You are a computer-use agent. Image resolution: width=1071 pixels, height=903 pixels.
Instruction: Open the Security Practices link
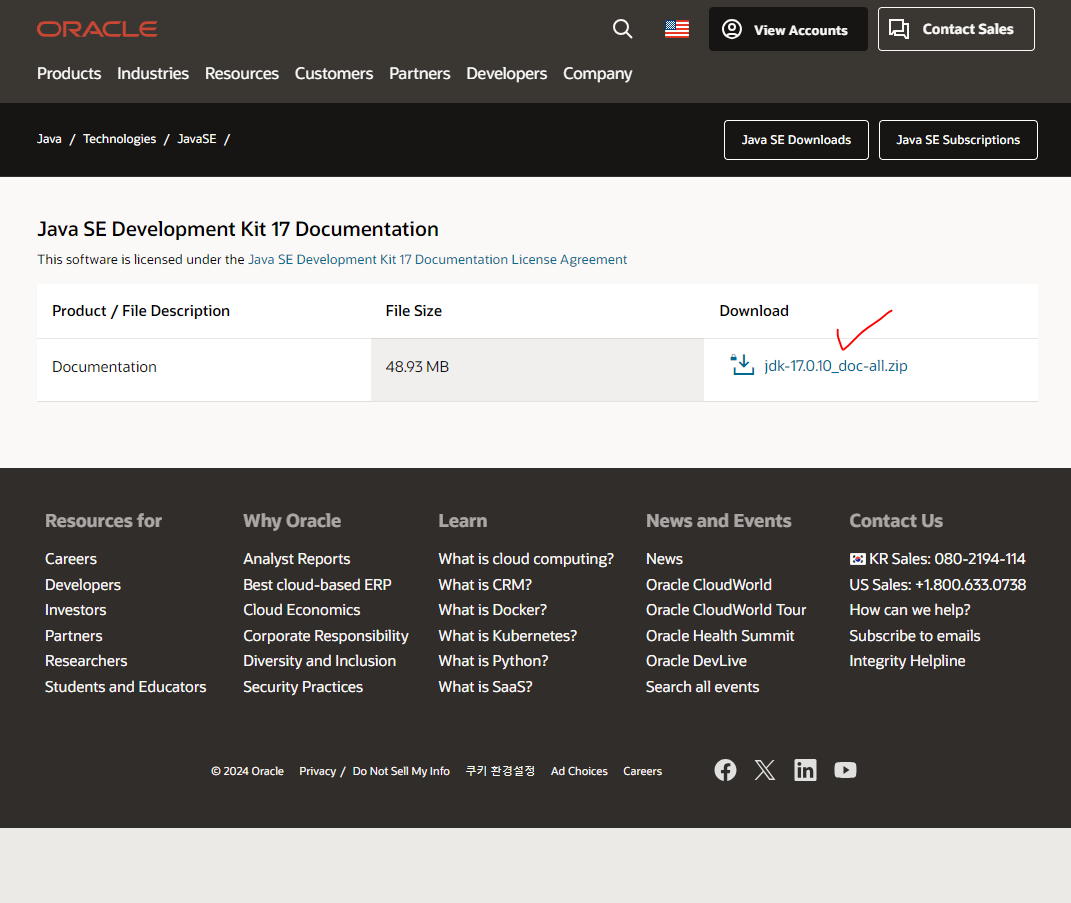tap(303, 687)
